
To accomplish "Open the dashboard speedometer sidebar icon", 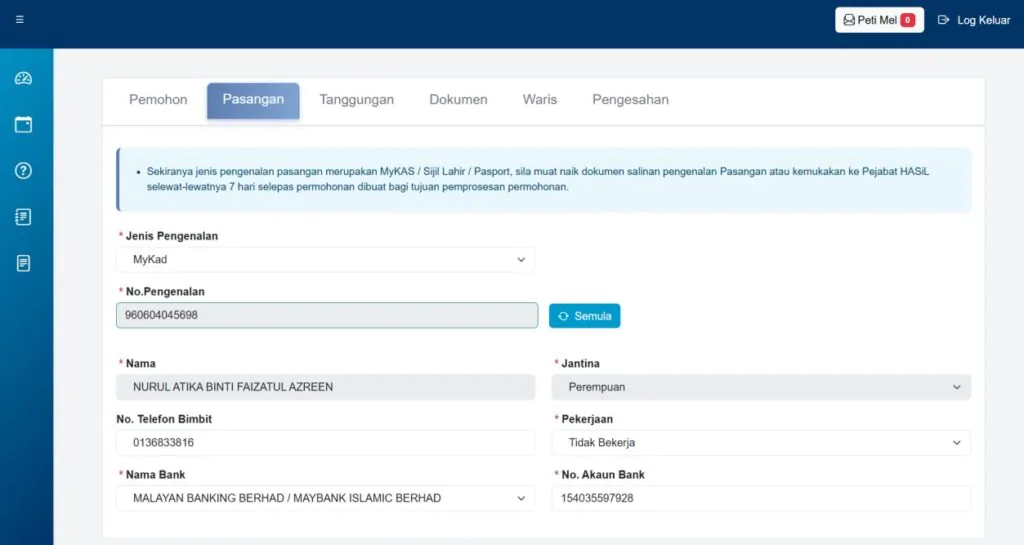I will pyautogui.click(x=24, y=78).
